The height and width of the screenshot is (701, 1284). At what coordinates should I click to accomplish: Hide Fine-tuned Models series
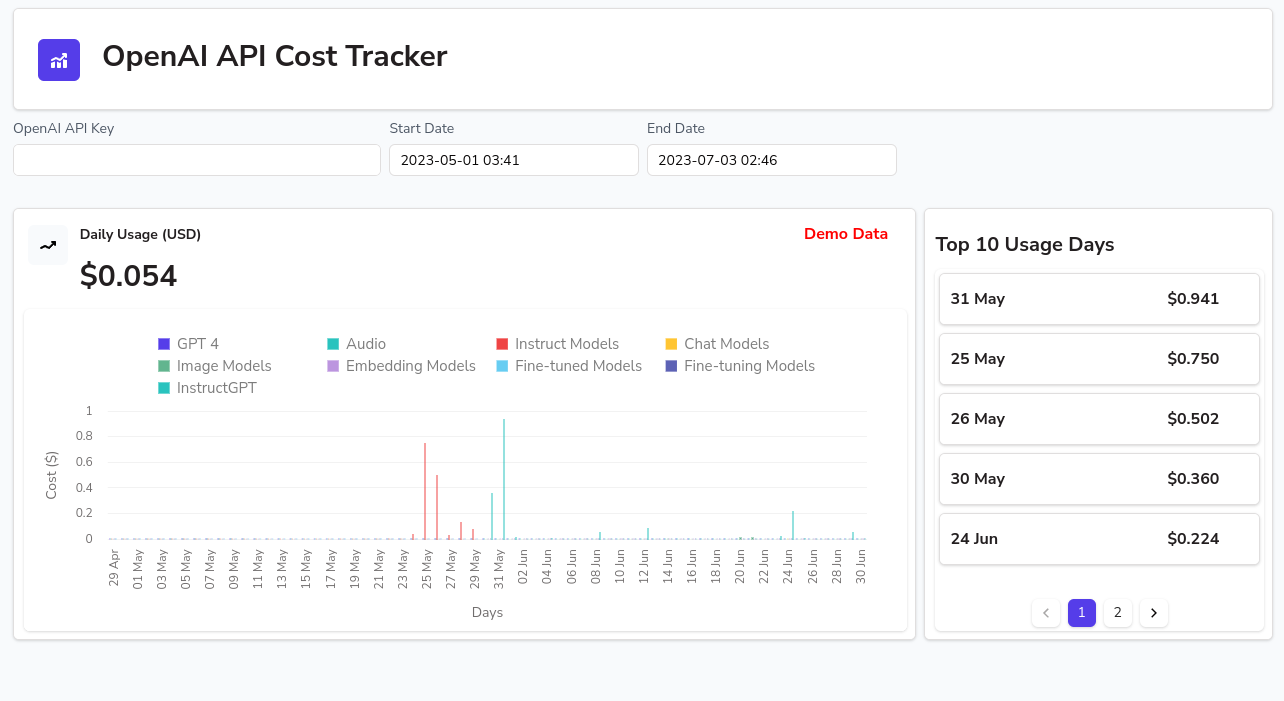coord(569,366)
